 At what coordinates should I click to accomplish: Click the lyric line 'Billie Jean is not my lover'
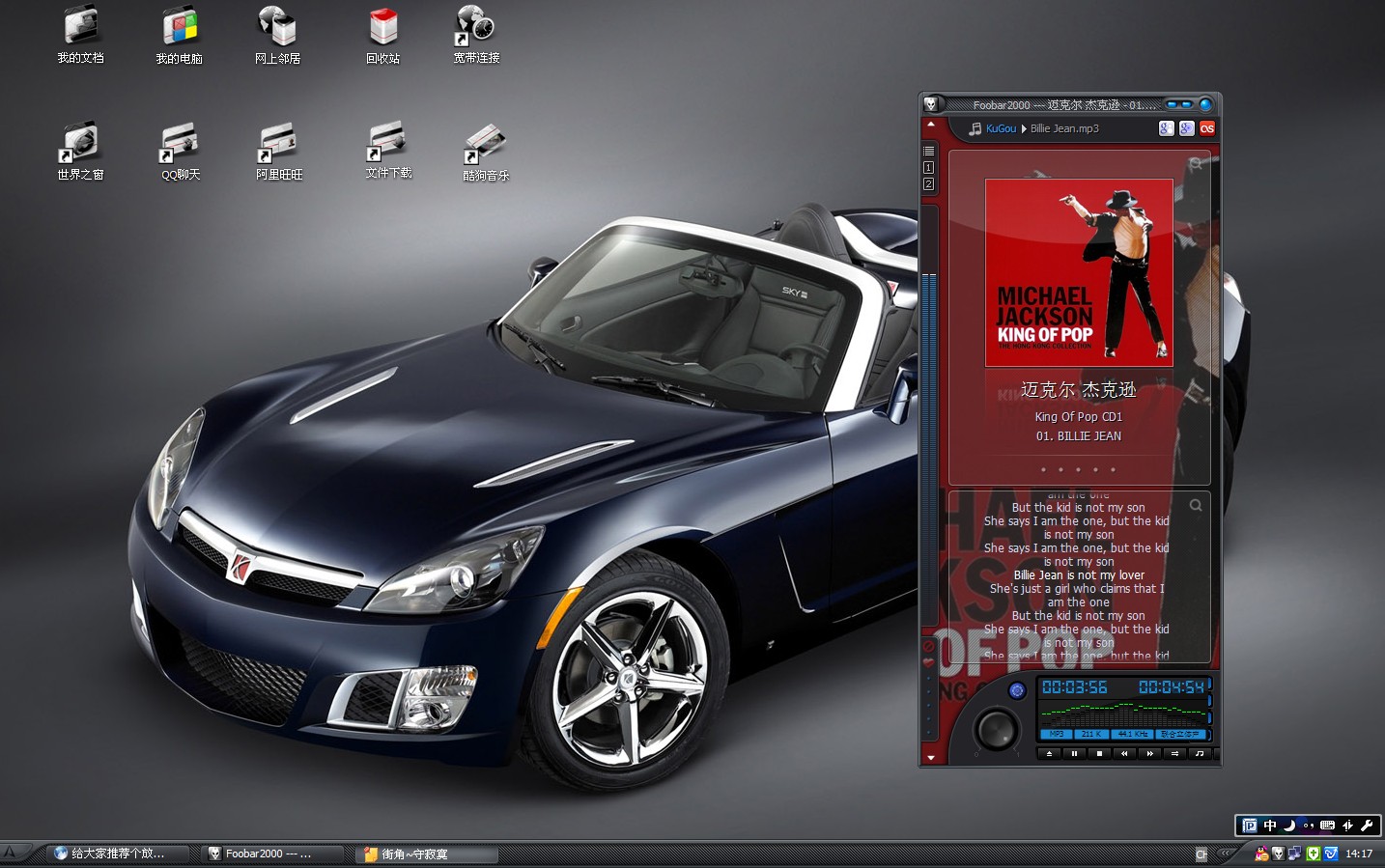click(1079, 575)
